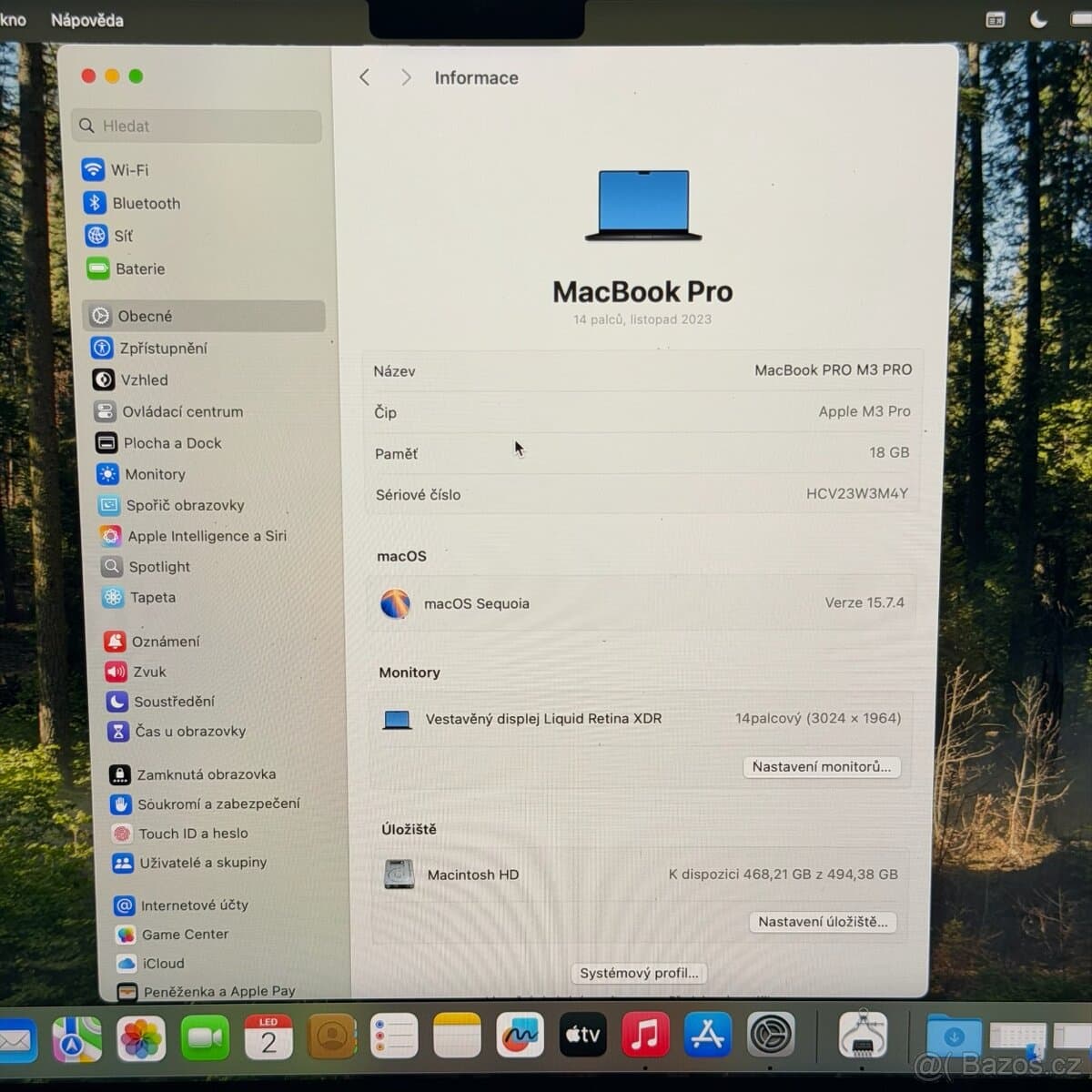This screenshot has width=1092, height=1092.
Task: Open Soukromí a zabezpečení settings
Action: [206, 804]
